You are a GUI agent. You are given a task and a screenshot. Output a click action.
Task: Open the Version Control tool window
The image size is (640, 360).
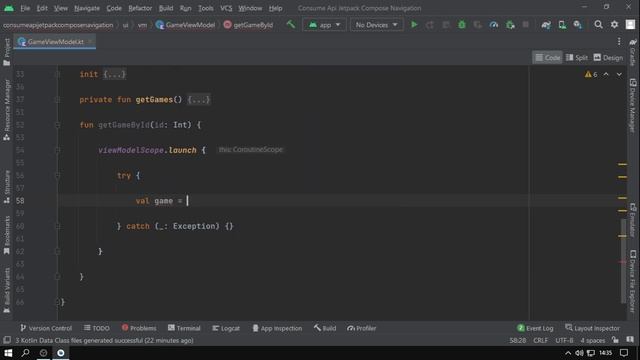46,328
